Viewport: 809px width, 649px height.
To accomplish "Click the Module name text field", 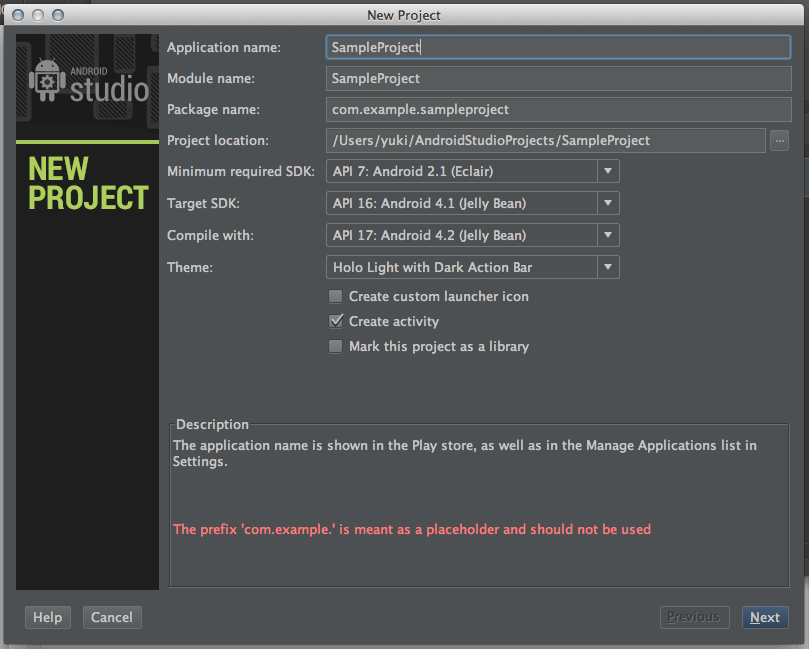I will 558,78.
